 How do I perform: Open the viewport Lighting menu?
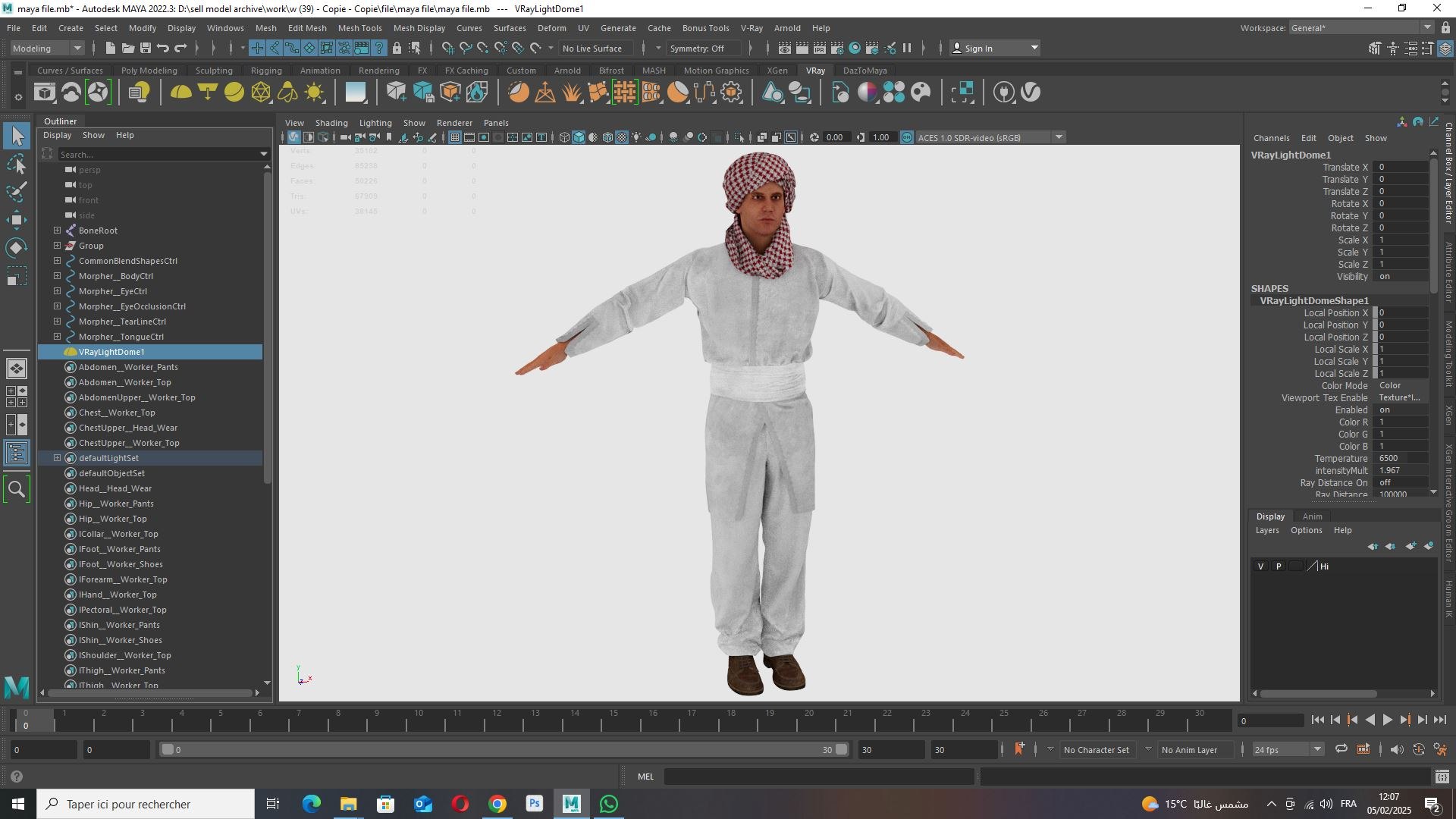pyautogui.click(x=375, y=123)
